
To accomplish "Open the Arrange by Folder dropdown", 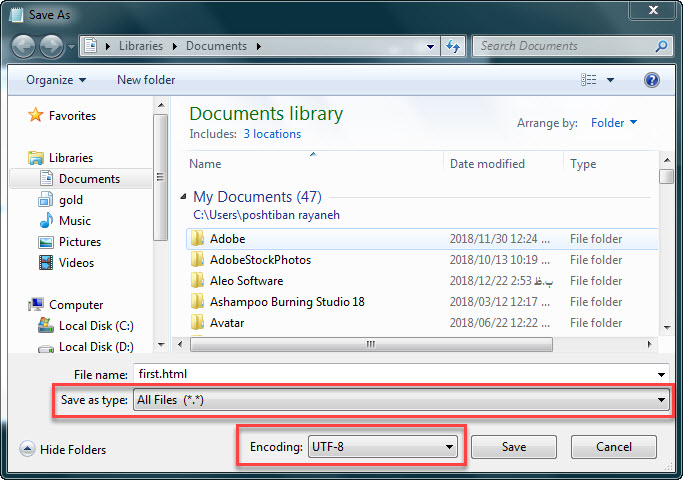I will (614, 123).
